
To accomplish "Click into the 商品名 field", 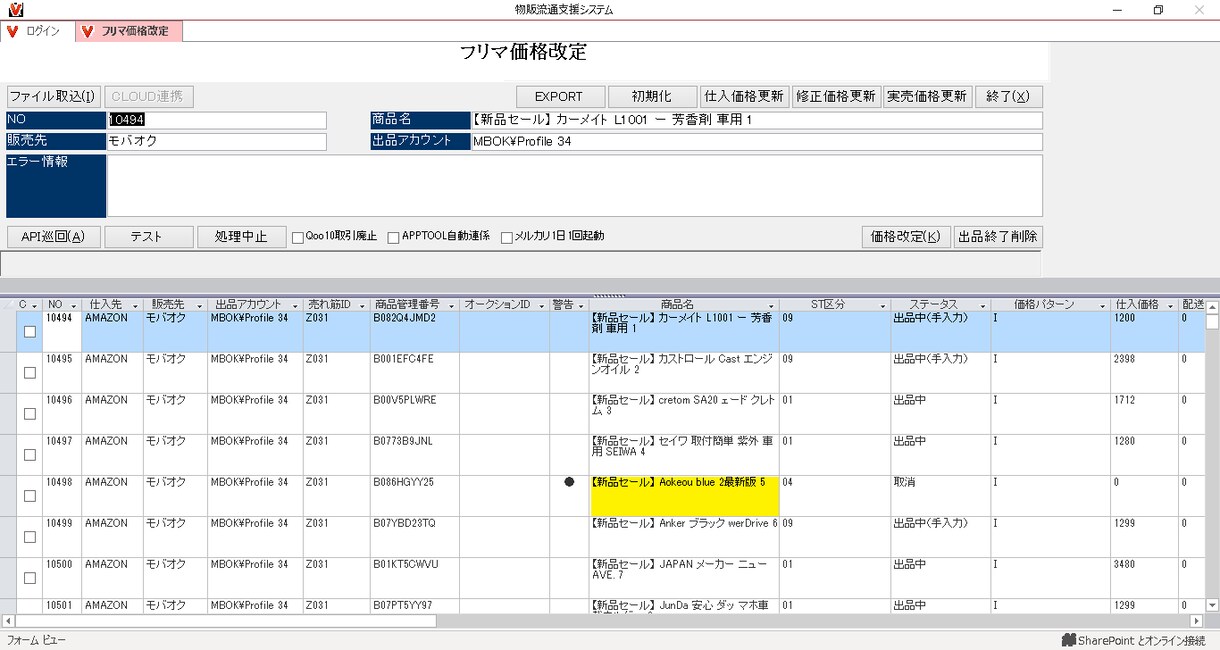I will 757,120.
